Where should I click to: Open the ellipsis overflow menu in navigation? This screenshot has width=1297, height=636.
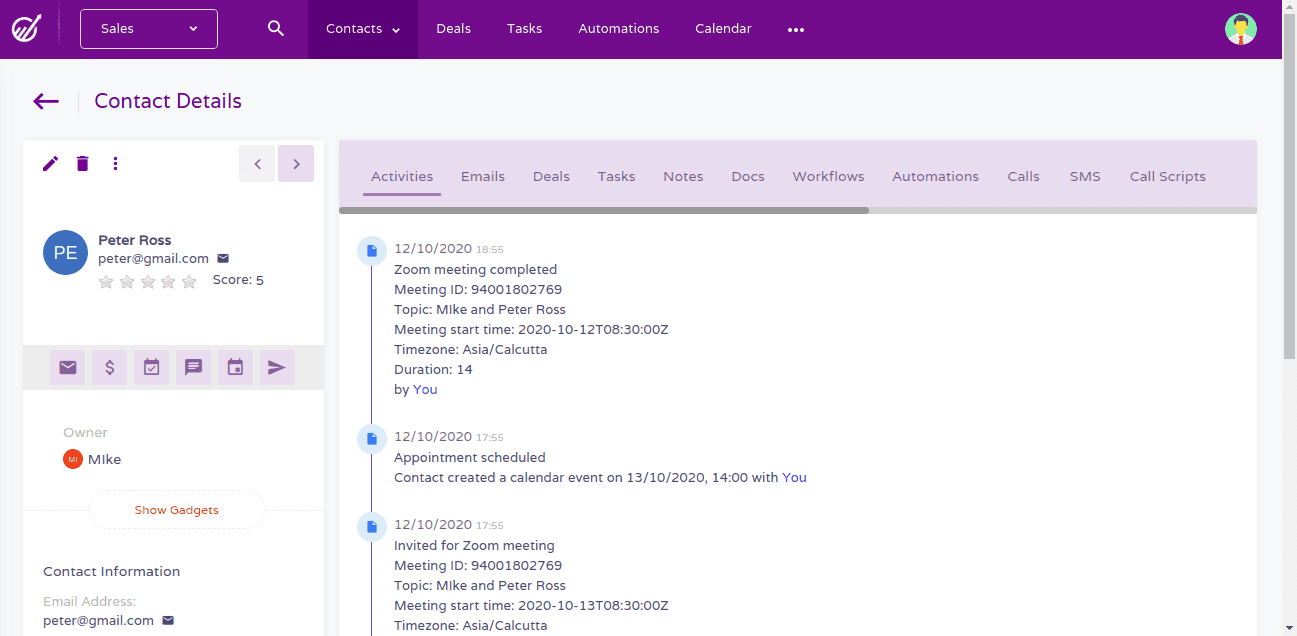795,30
